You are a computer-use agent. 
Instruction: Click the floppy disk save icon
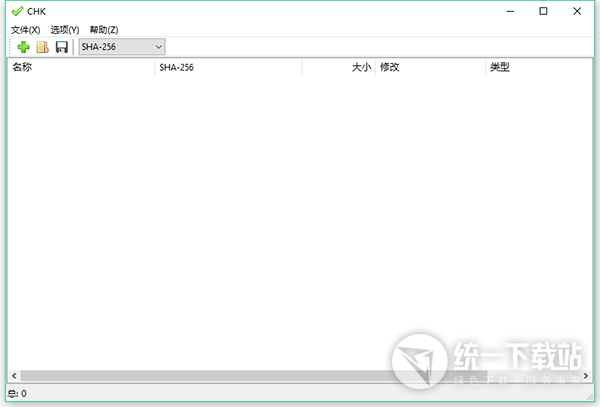[62, 47]
